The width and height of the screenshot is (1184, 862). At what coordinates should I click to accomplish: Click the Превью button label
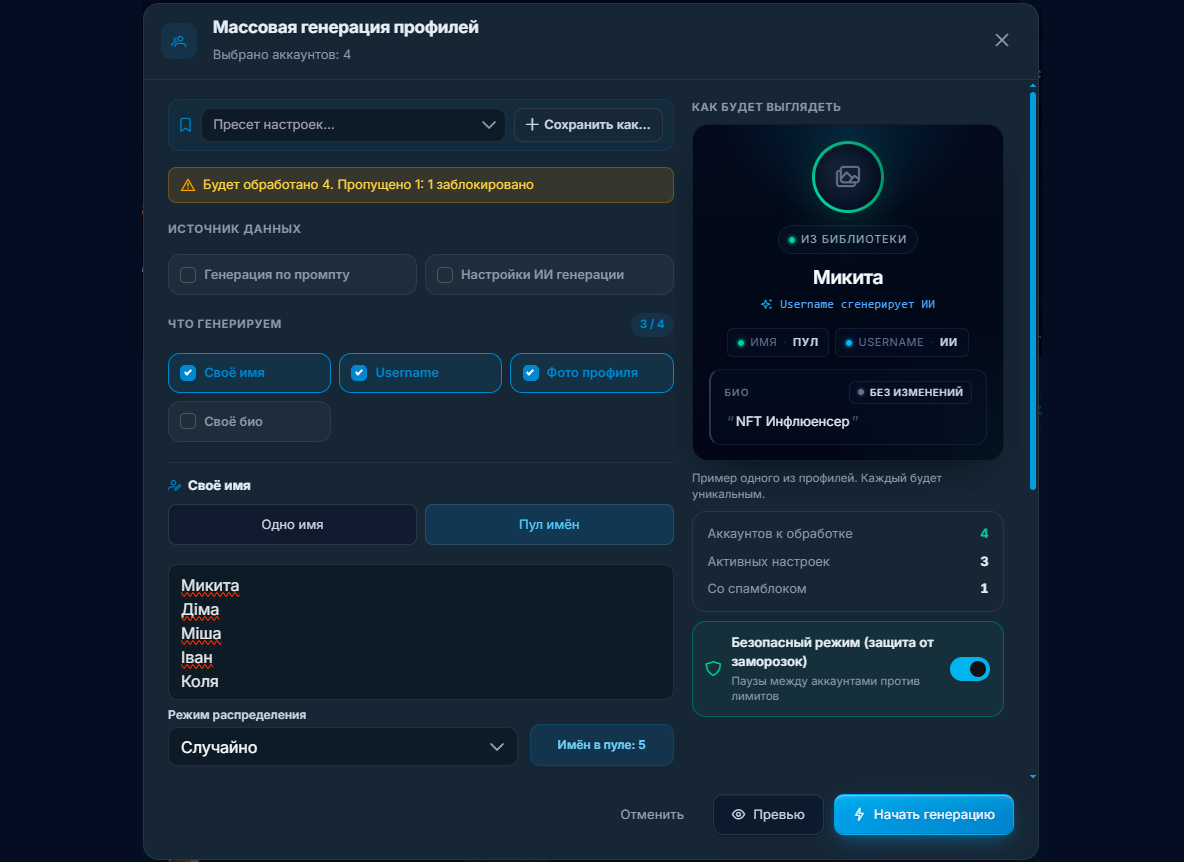[x=779, y=814]
